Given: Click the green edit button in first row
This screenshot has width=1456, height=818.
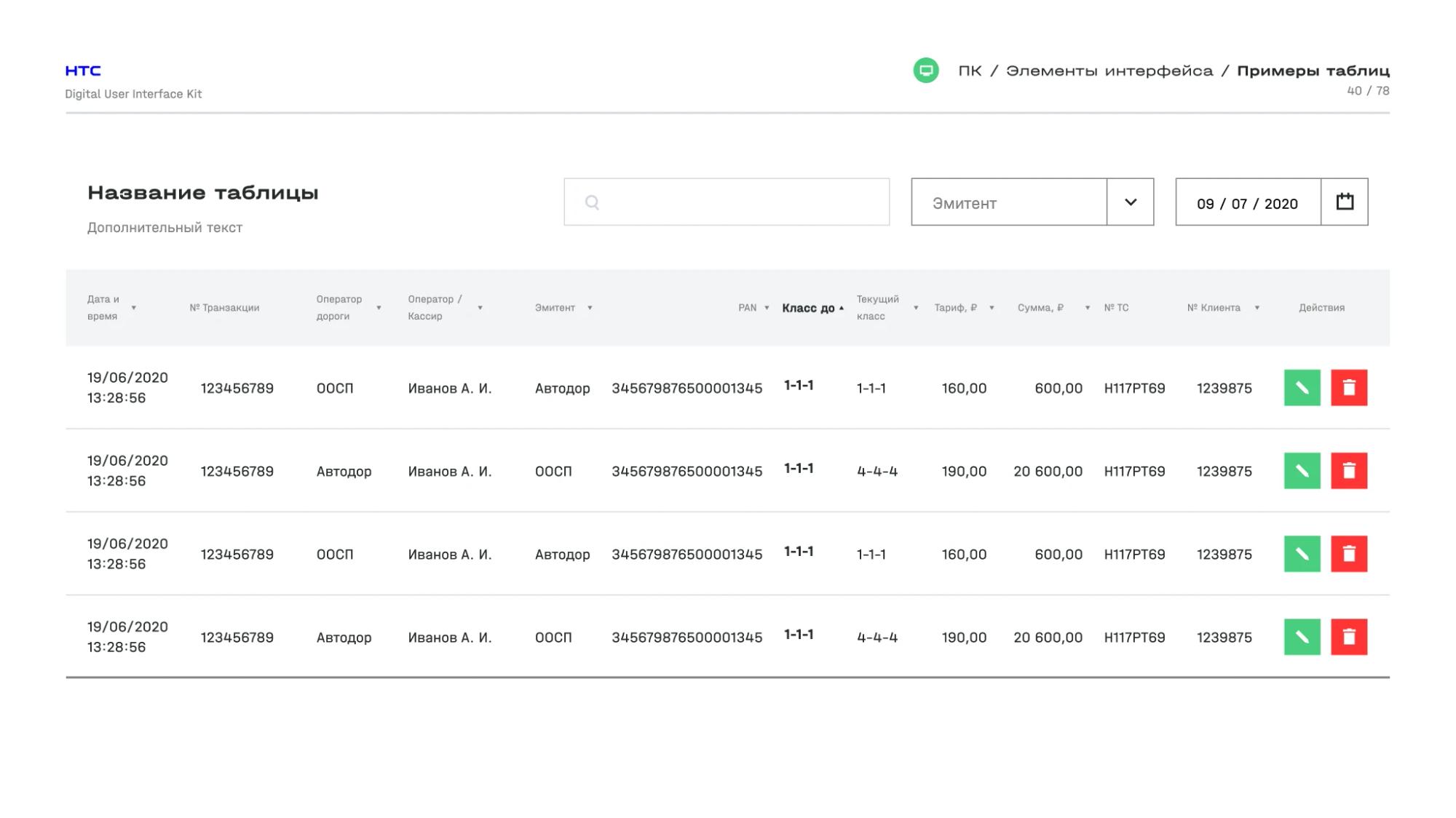Looking at the screenshot, I should 1302,388.
